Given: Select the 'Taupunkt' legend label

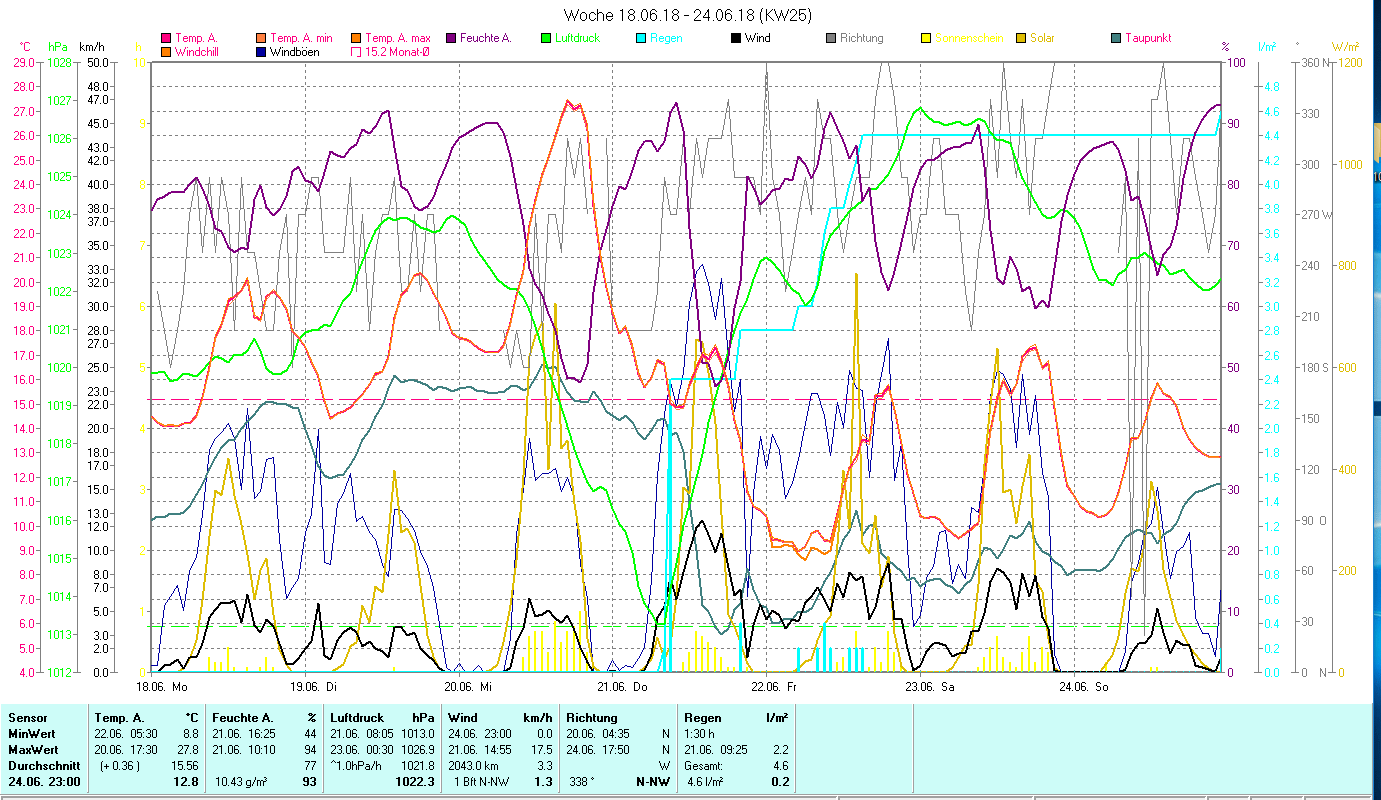Looking at the screenshot, I should (1148, 38).
